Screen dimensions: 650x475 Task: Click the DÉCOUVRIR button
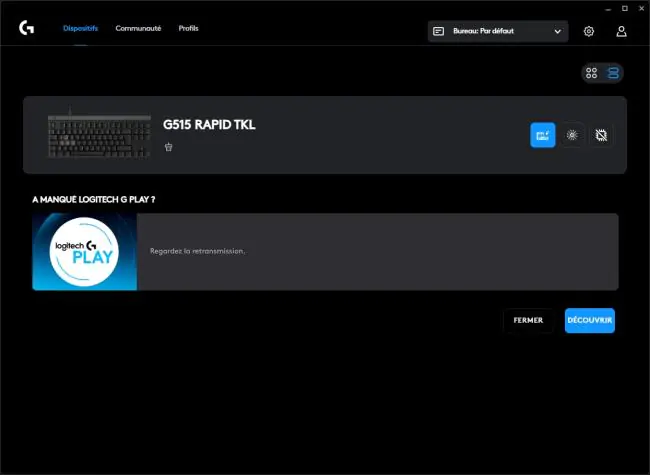pyautogui.click(x=589, y=320)
